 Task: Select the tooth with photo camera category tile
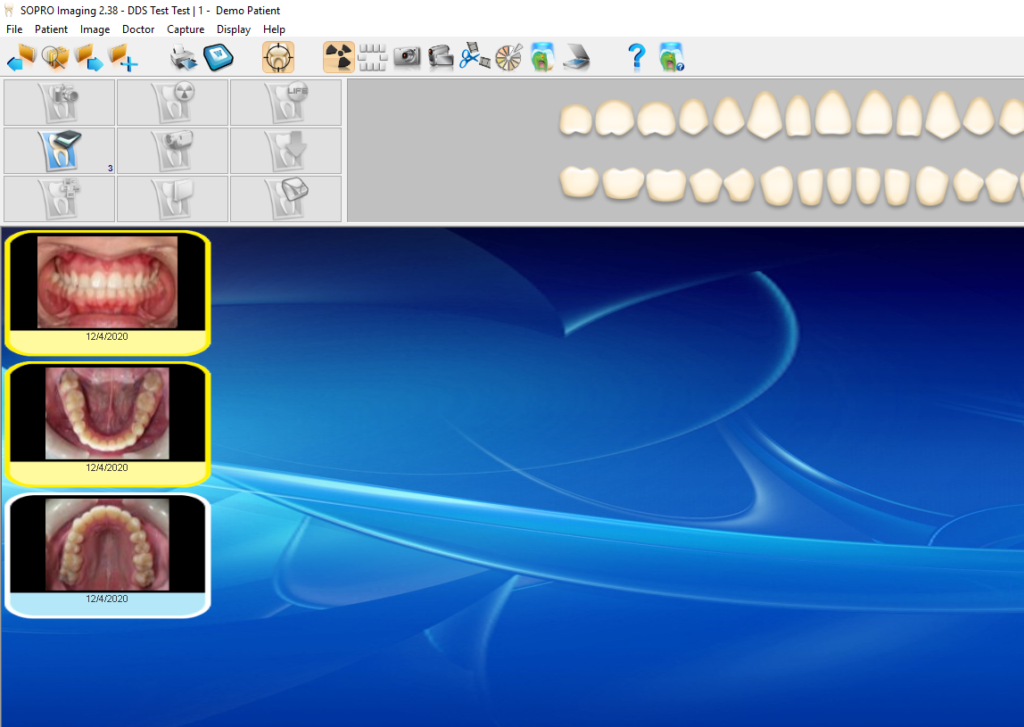click(x=59, y=103)
